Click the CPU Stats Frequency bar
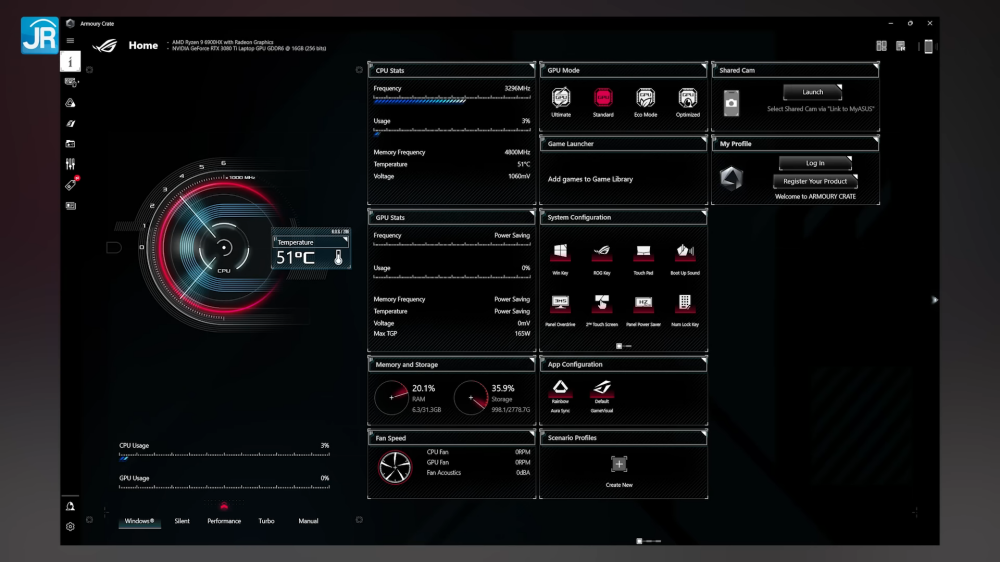The image size is (1000, 562). [452, 100]
